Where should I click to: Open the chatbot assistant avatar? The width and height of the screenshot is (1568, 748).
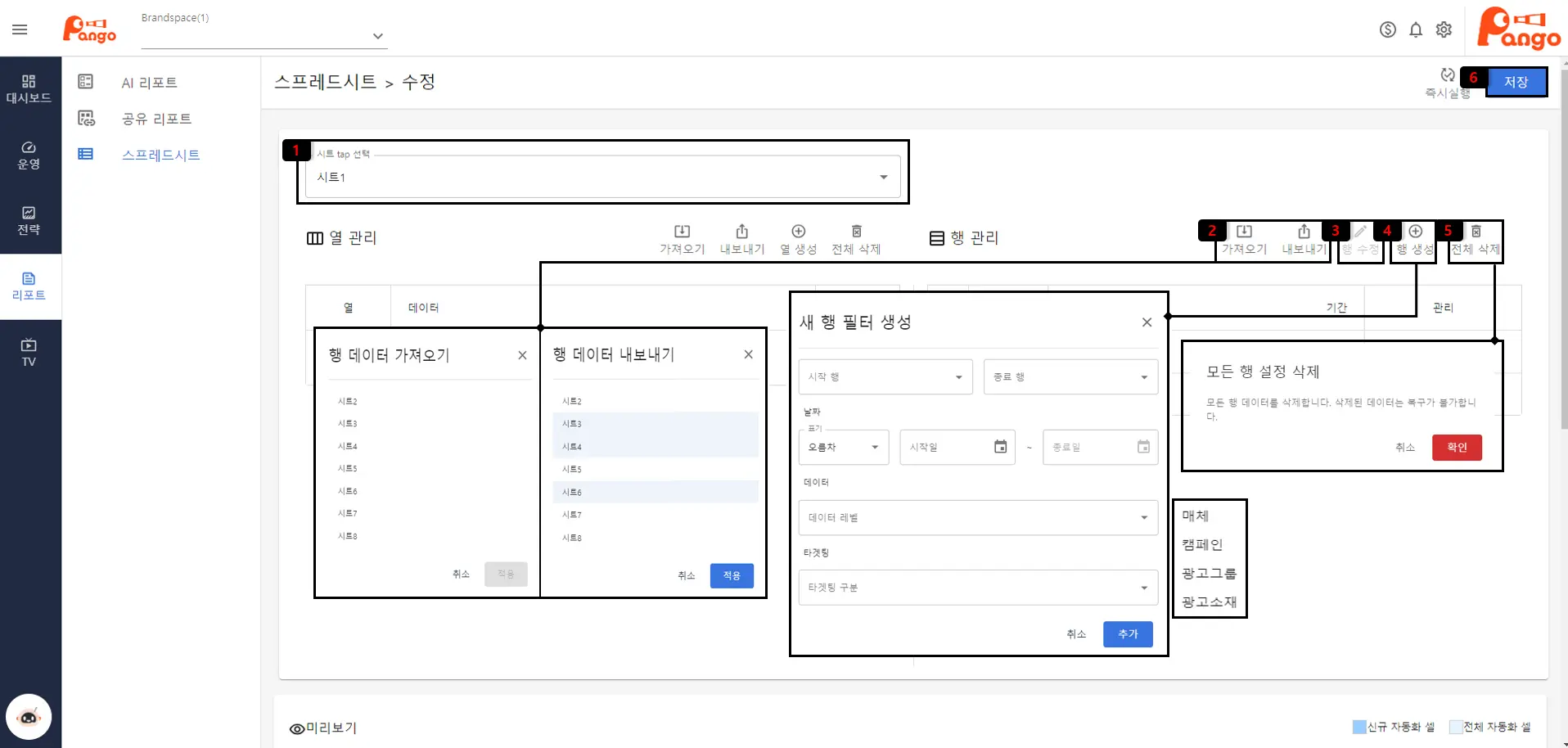[x=29, y=717]
